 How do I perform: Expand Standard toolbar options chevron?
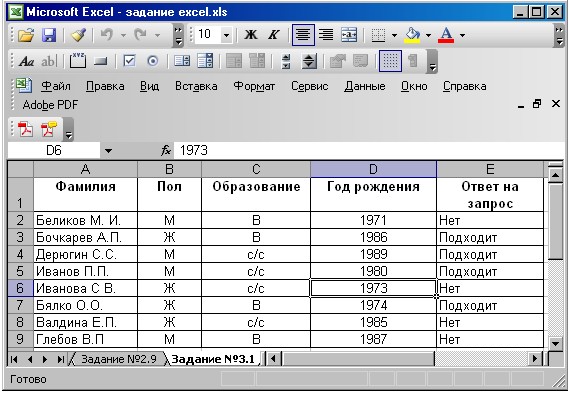coord(178,35)
